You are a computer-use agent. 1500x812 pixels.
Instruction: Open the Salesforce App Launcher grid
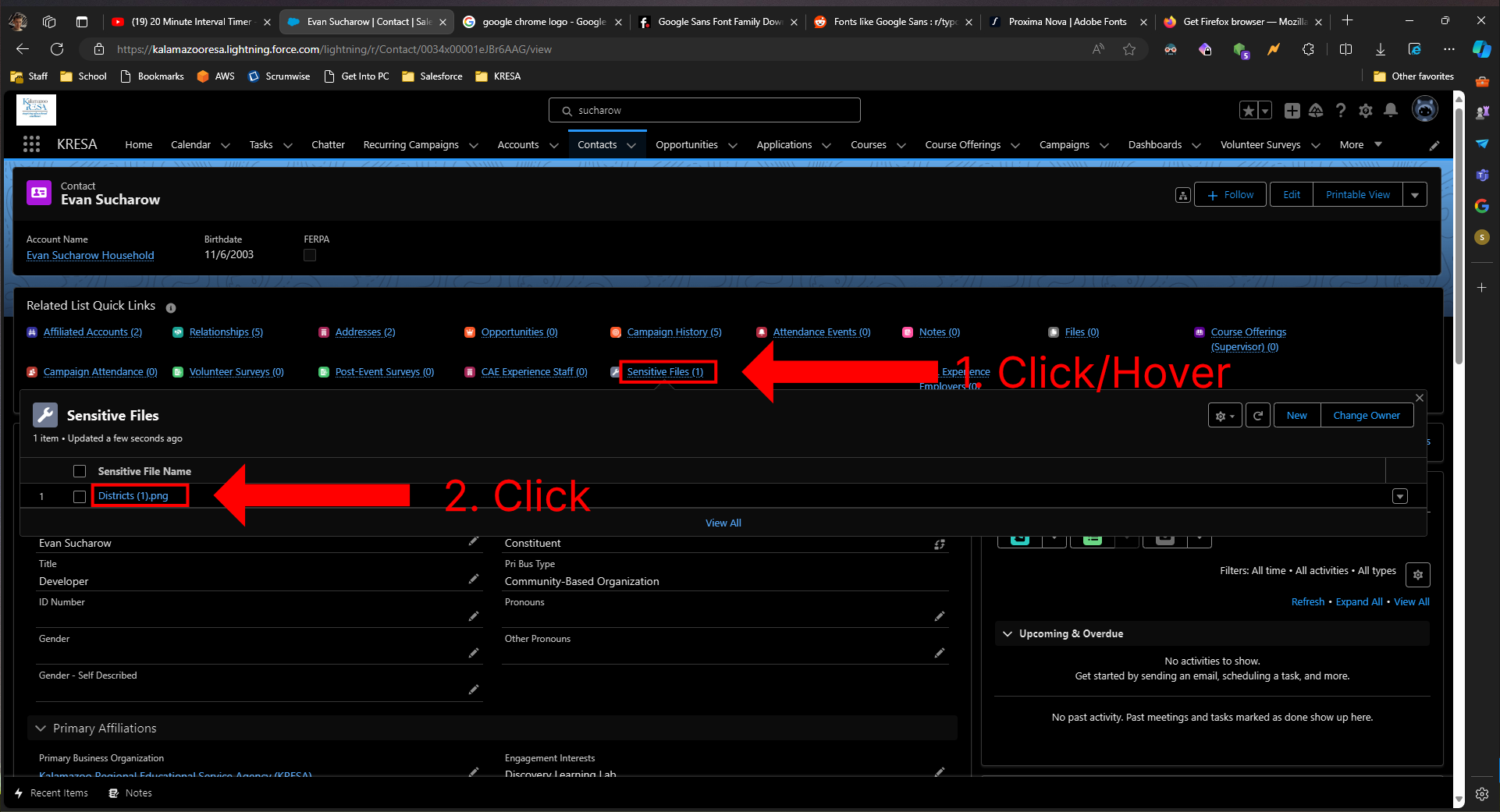click(x=31, y=144)
